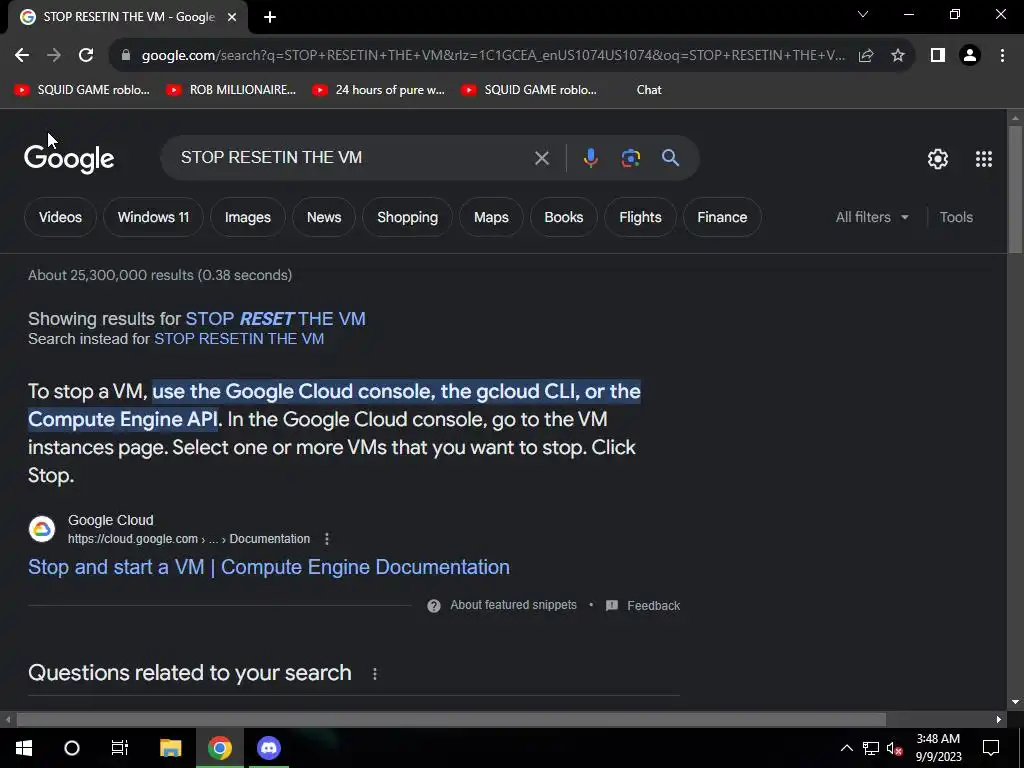Screen dimensions: 1024x768
Task: Switch to Finance results
Action: 722,217
